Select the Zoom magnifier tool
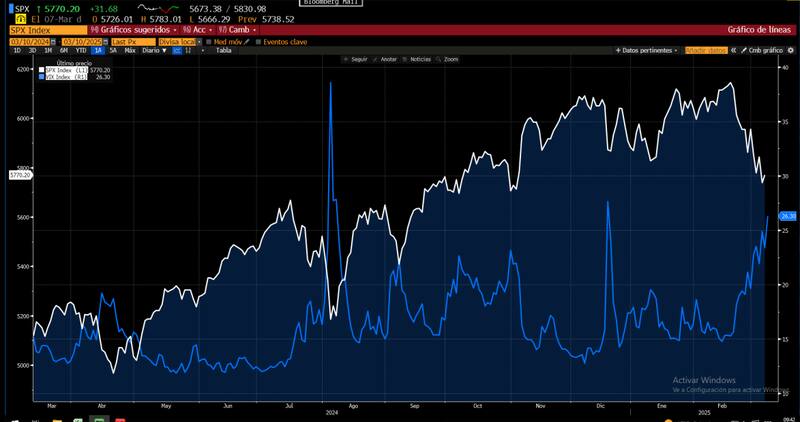The height and width of the screenshot is (422, 800). 447,60
